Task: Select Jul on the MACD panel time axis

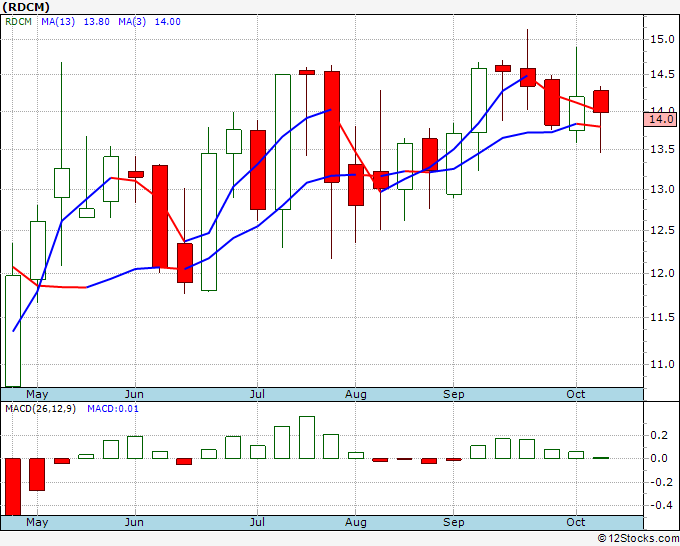Action: (x=257, y=522)
